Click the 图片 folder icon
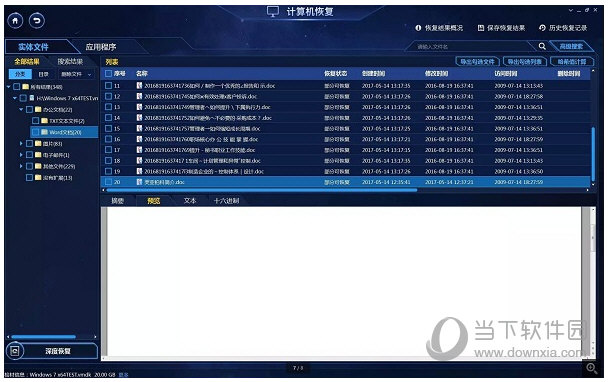This screenshot has width=611, height=382. [38, 143]
